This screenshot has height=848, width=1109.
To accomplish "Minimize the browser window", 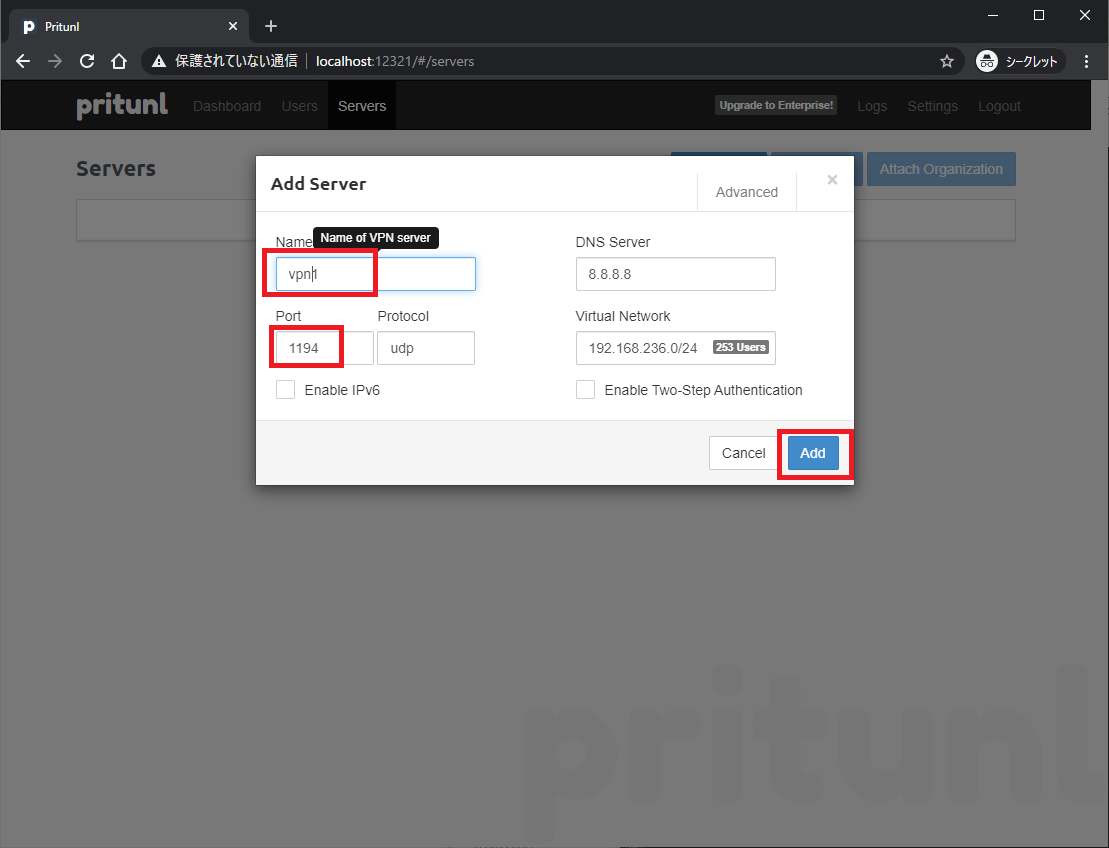I will click(x=993, y=15).
